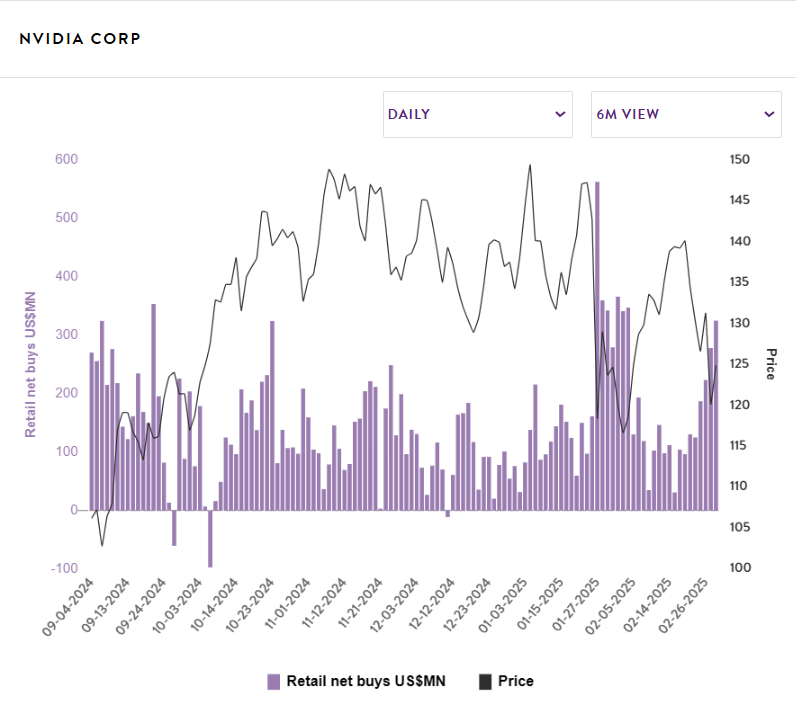Click the 100 price axis value

pyautogui.click(x=740, y=568)
